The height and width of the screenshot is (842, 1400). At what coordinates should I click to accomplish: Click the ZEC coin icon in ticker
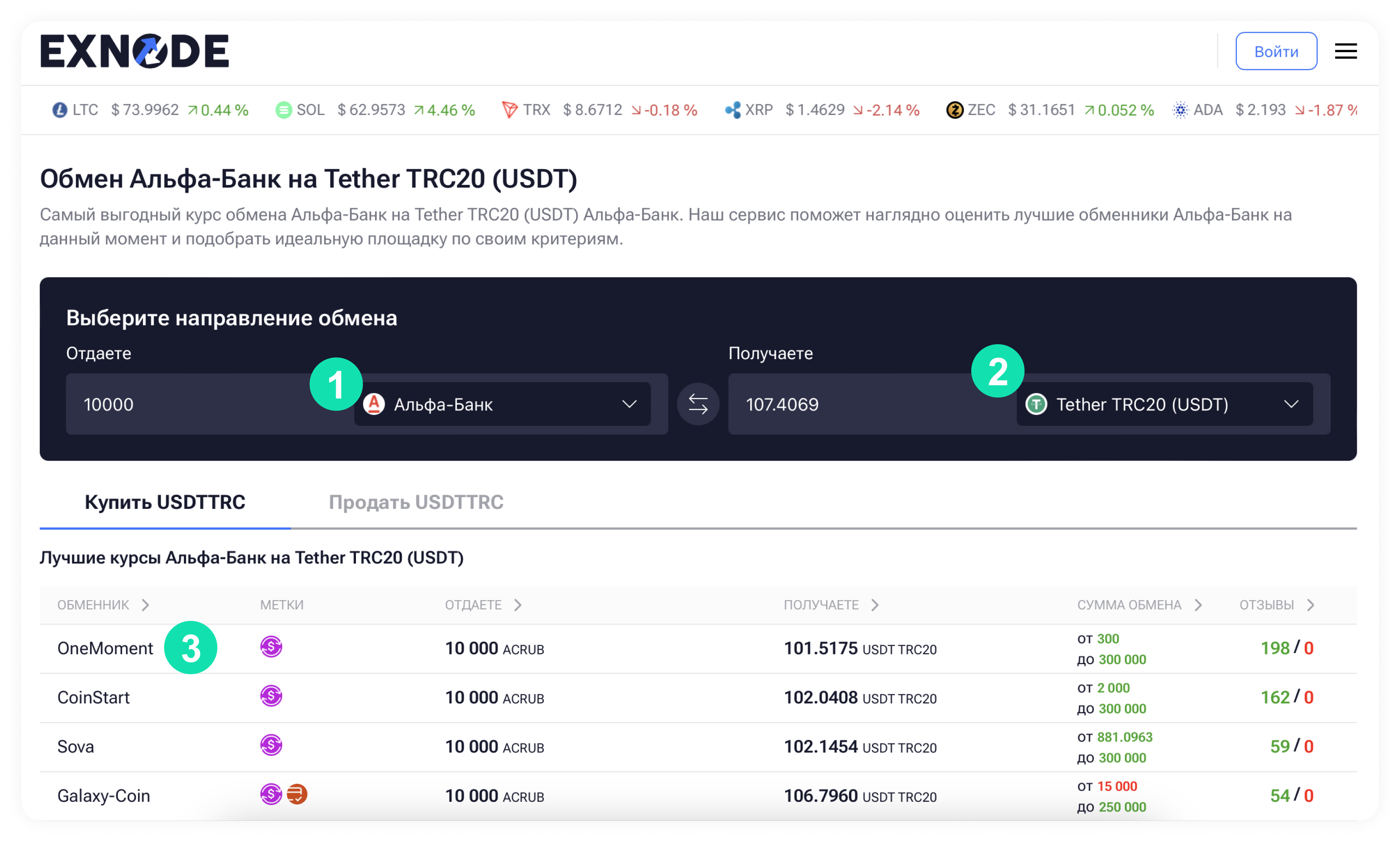955,109
